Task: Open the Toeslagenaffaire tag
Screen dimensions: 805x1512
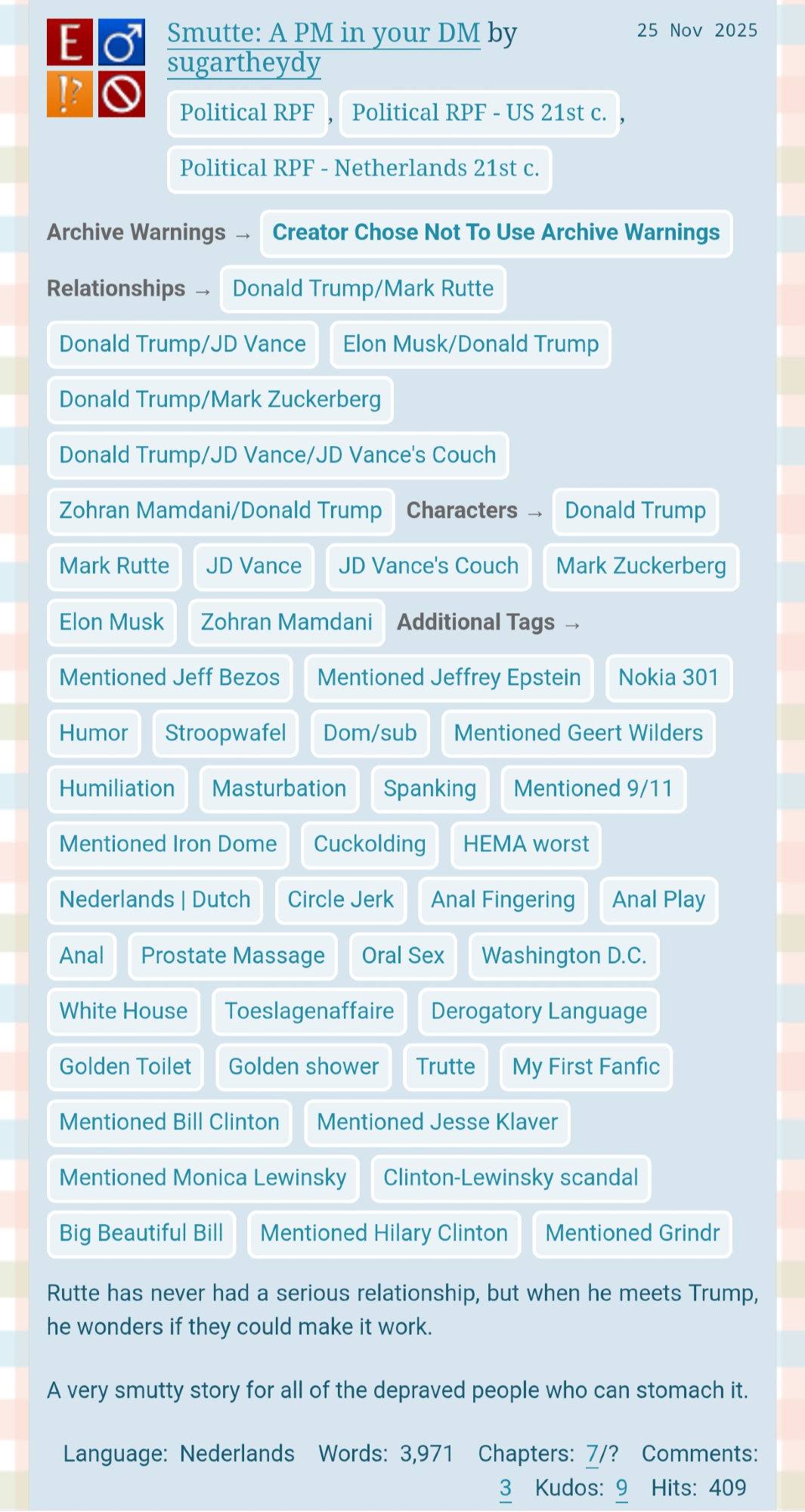Action: coord(309,1012)
